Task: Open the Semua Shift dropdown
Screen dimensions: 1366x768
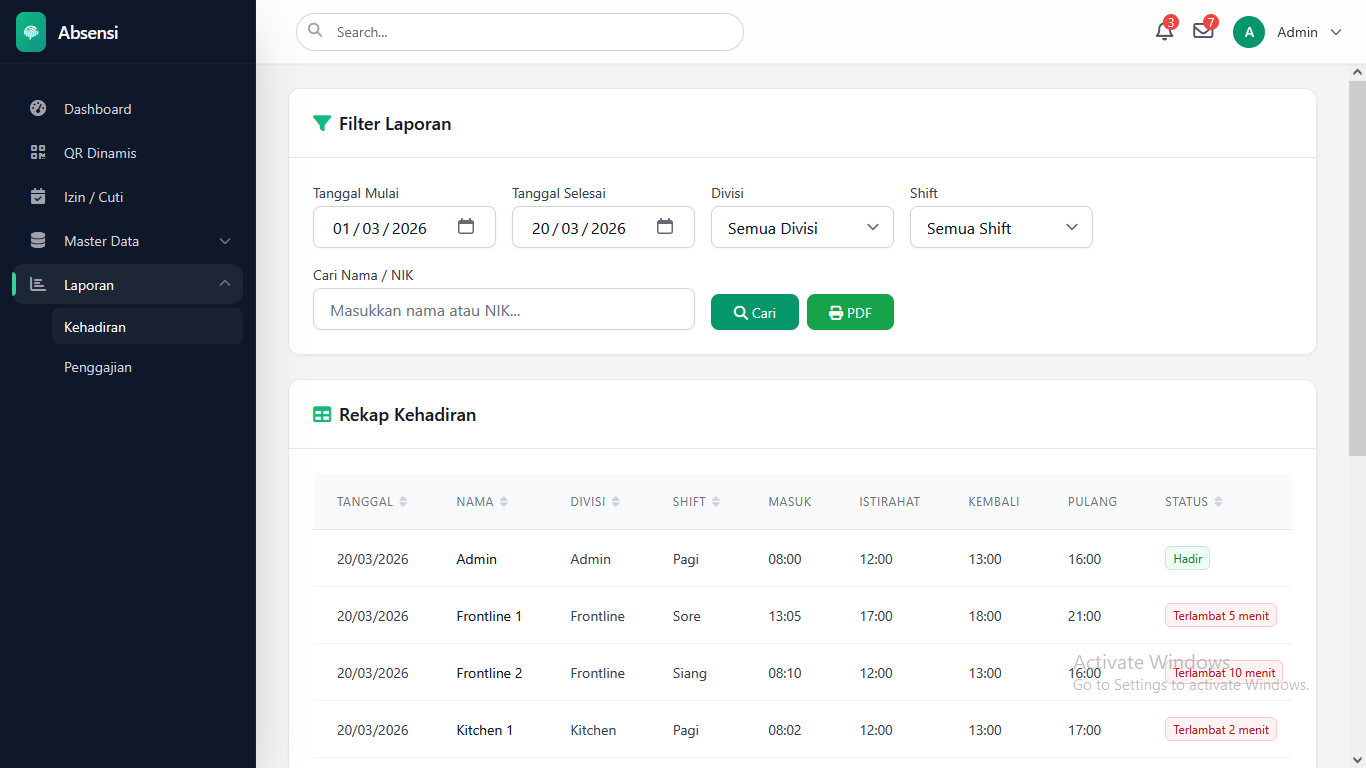Action: click(1001, 228)
